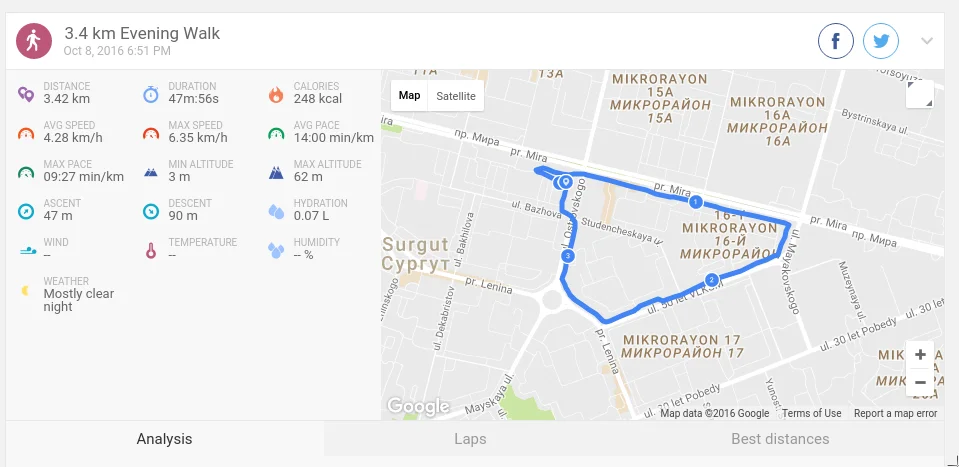Image resolution: width=959 pixels, height=467 pixels.
Task: Open Terms of Use link
Action: [812, 413]
